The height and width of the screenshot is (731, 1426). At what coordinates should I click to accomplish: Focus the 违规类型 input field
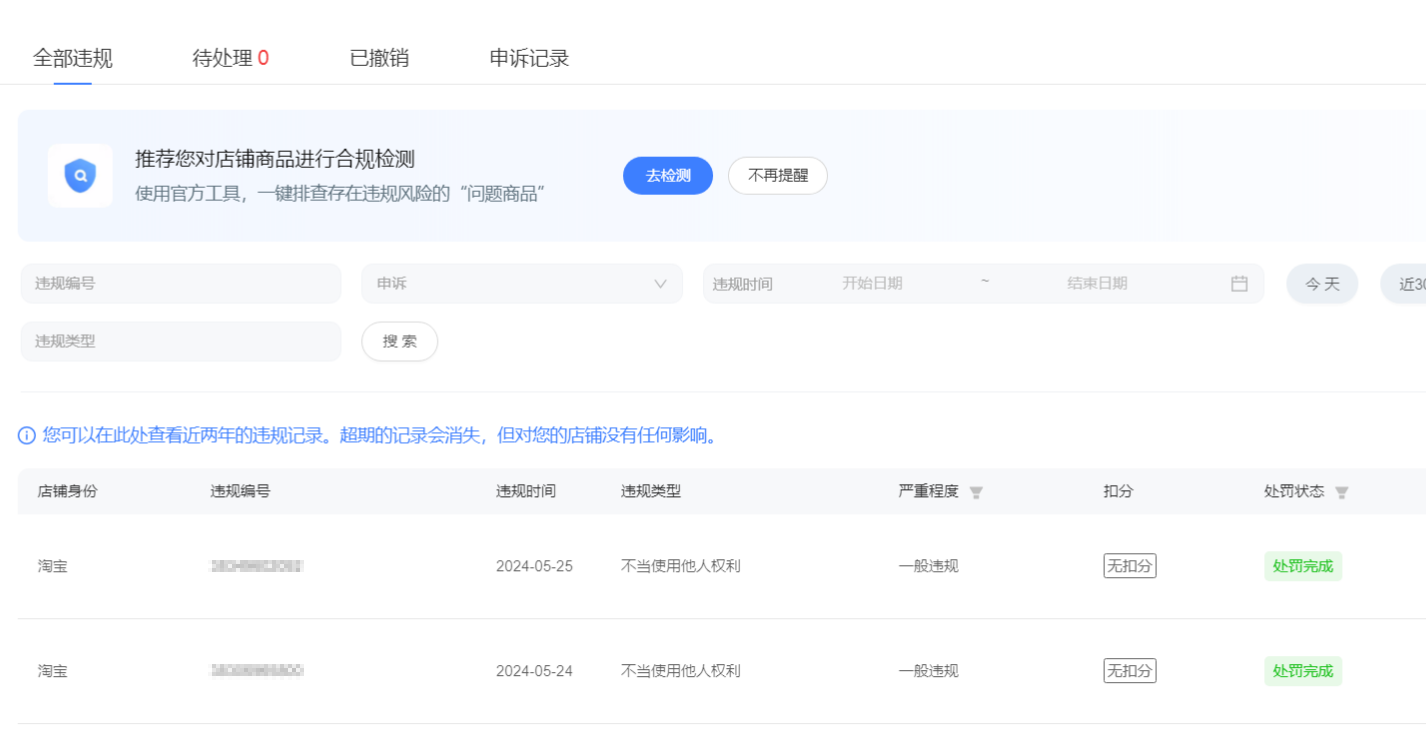coord(181,342)
